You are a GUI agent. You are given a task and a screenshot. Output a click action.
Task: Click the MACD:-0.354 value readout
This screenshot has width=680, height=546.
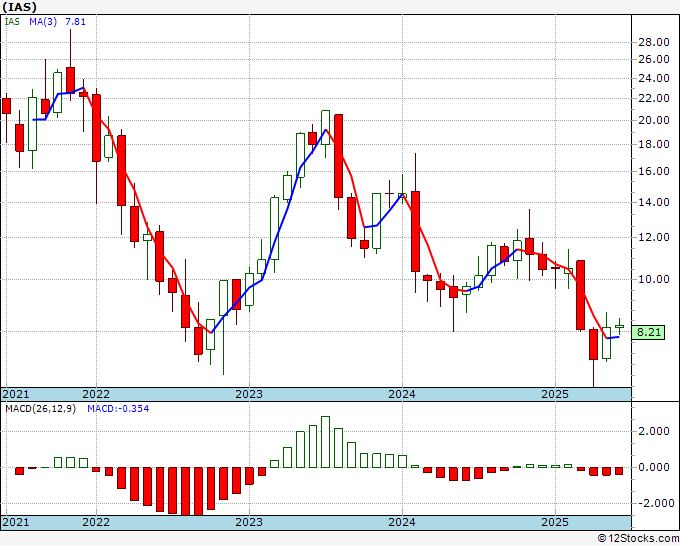click(x=118, y=409)
